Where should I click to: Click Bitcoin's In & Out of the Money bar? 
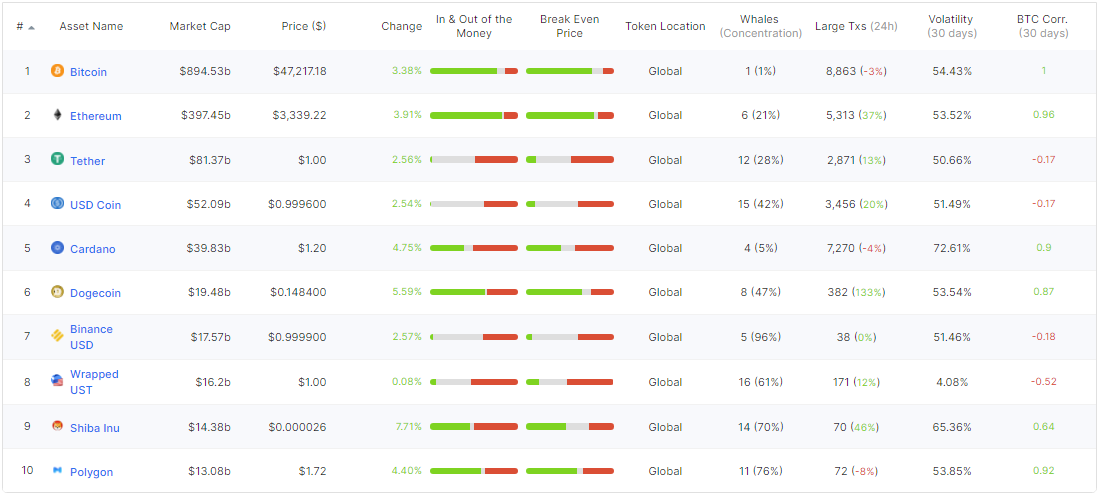474,71
